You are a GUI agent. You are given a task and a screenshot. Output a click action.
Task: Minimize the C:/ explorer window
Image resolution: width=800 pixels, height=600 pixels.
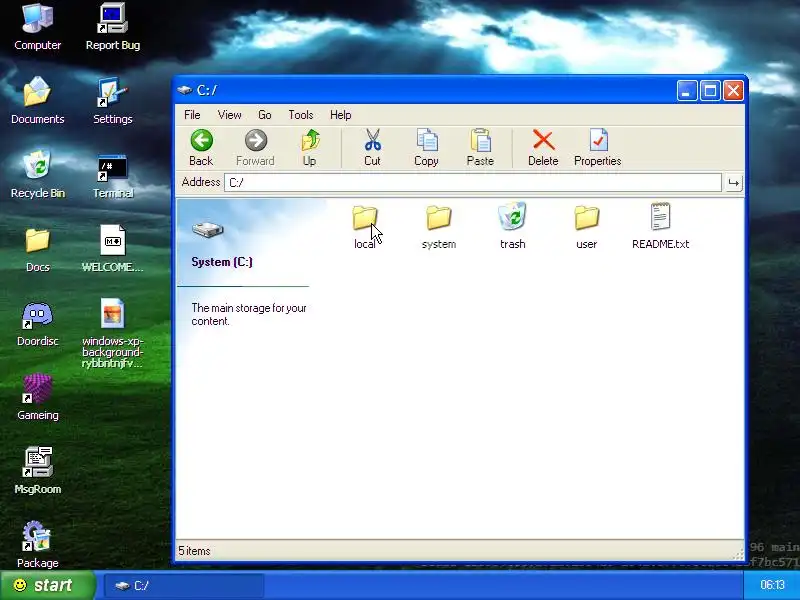tap(687, 91)
